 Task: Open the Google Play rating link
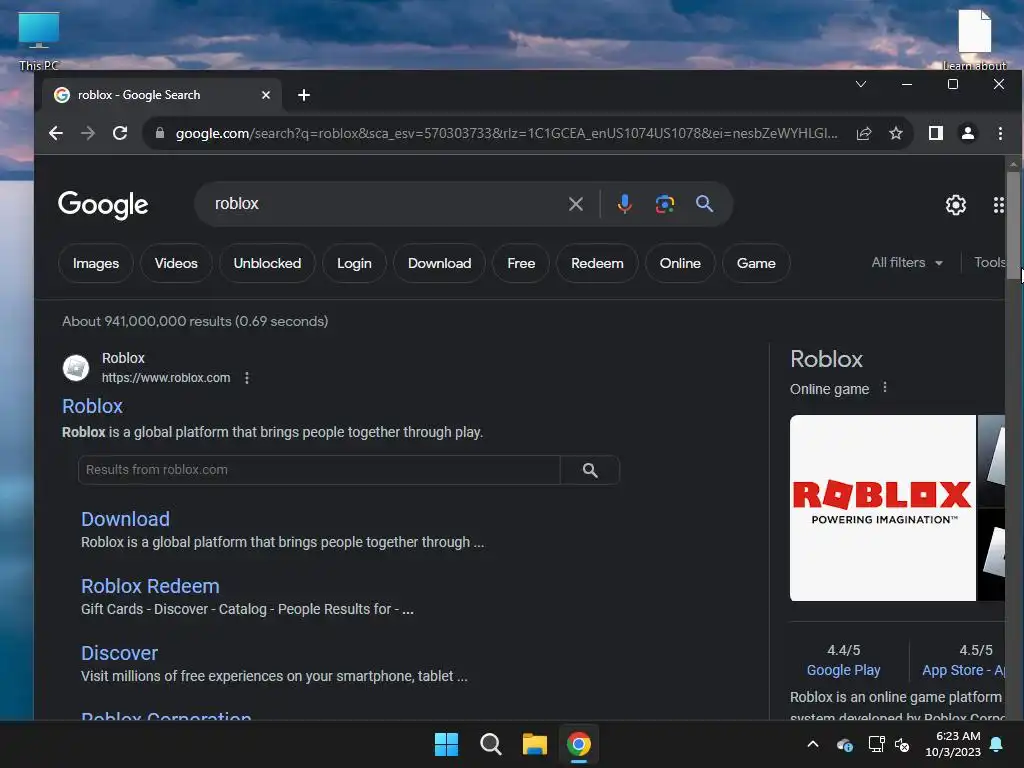click(843, 670)
